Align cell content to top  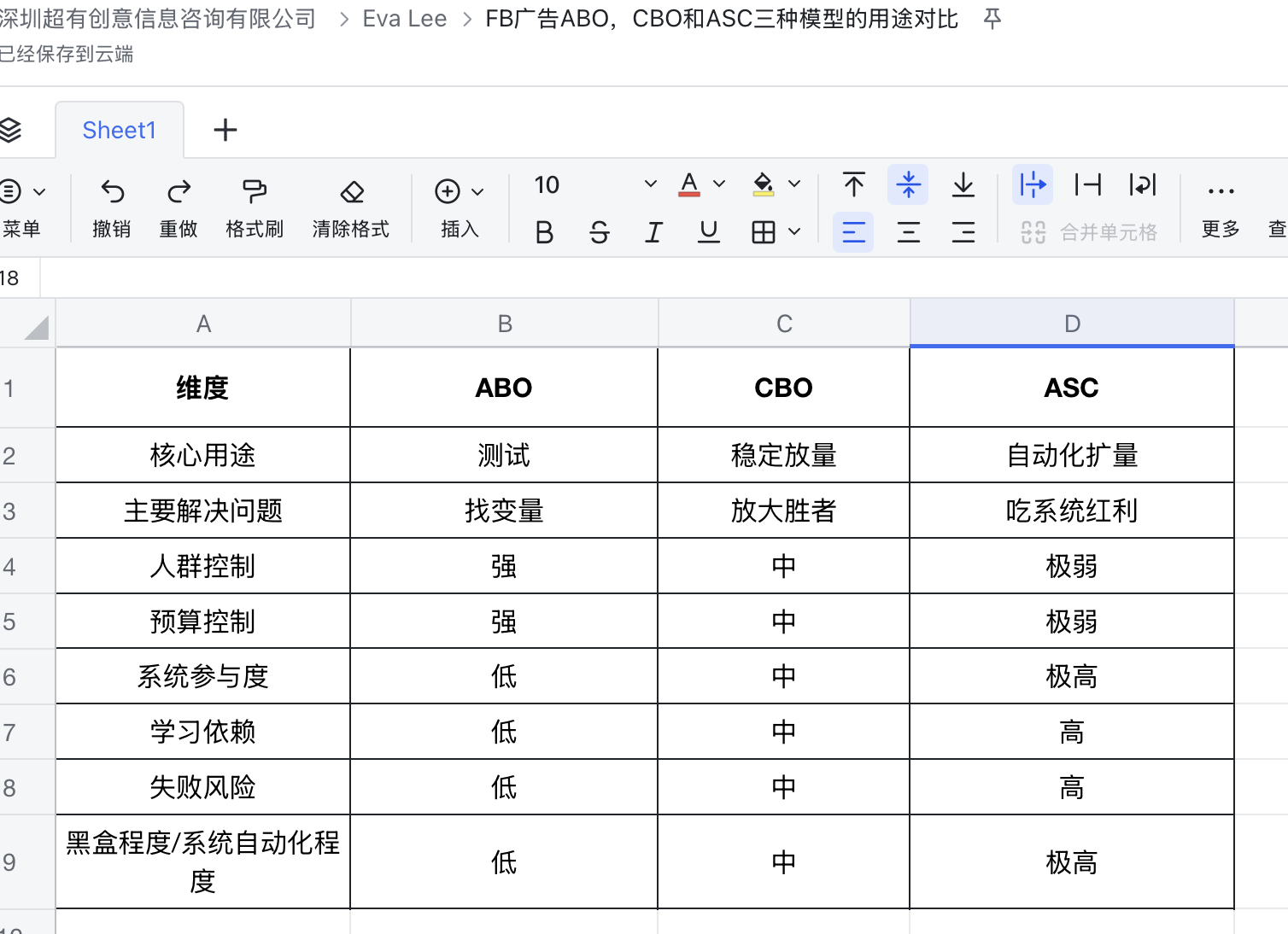[853, 184]
